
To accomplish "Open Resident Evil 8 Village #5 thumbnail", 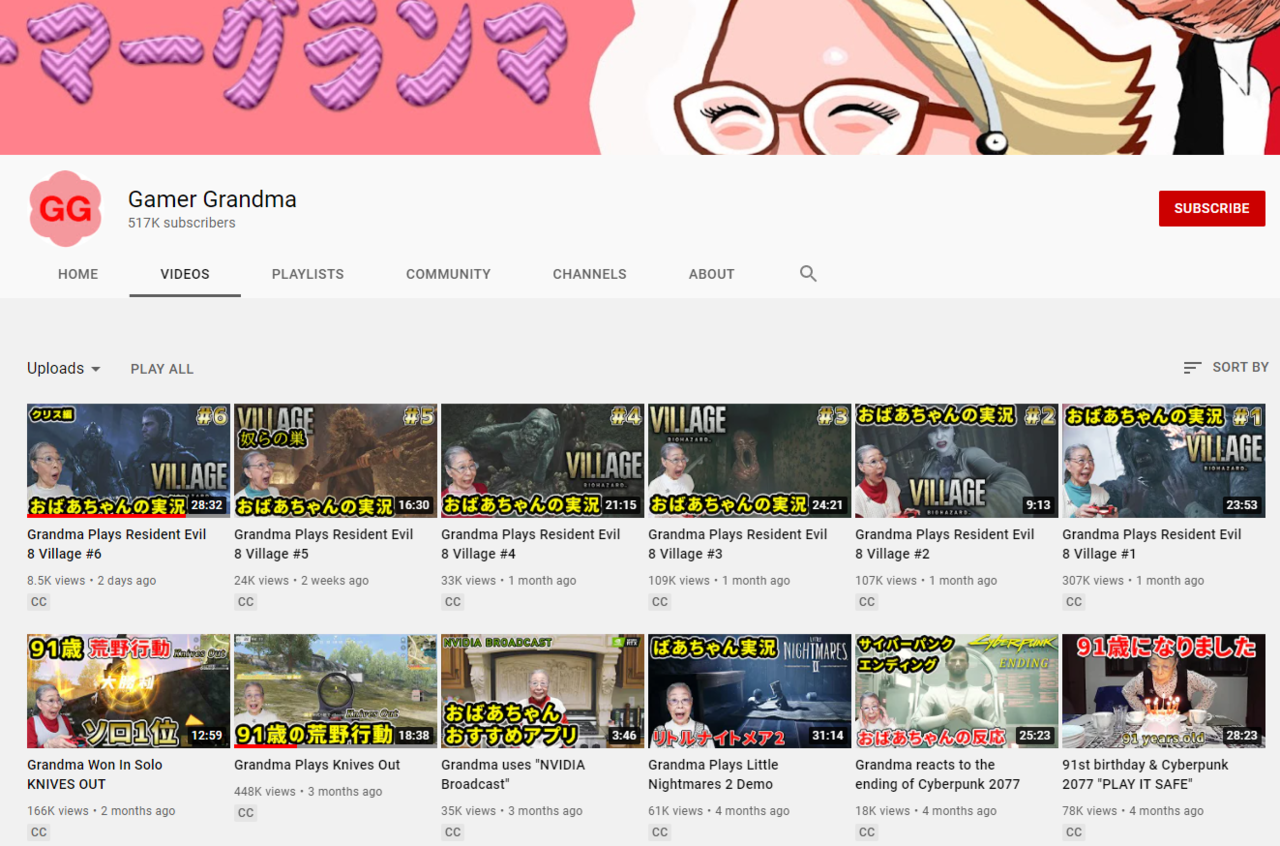I will [x=335, y=460].
